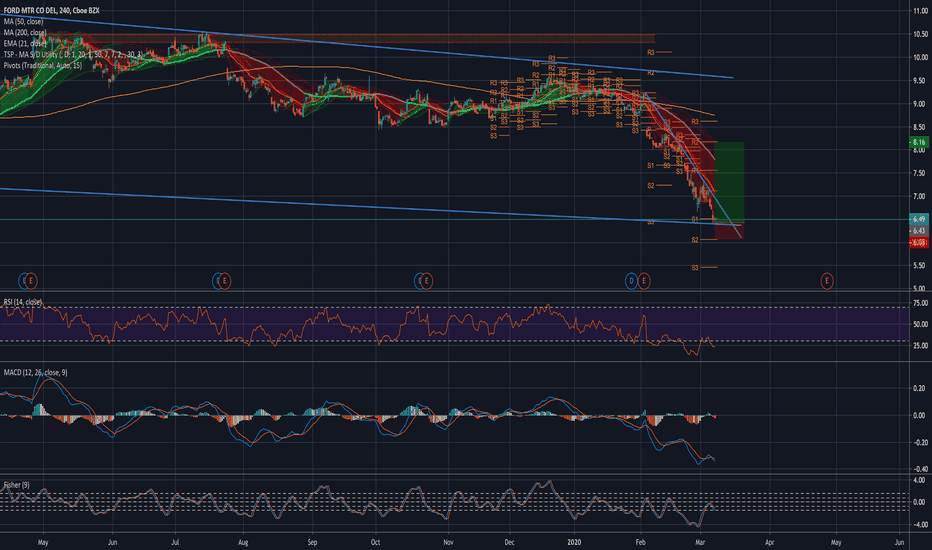Click the upcoming earnings marker between April and May

click(826, 281)
